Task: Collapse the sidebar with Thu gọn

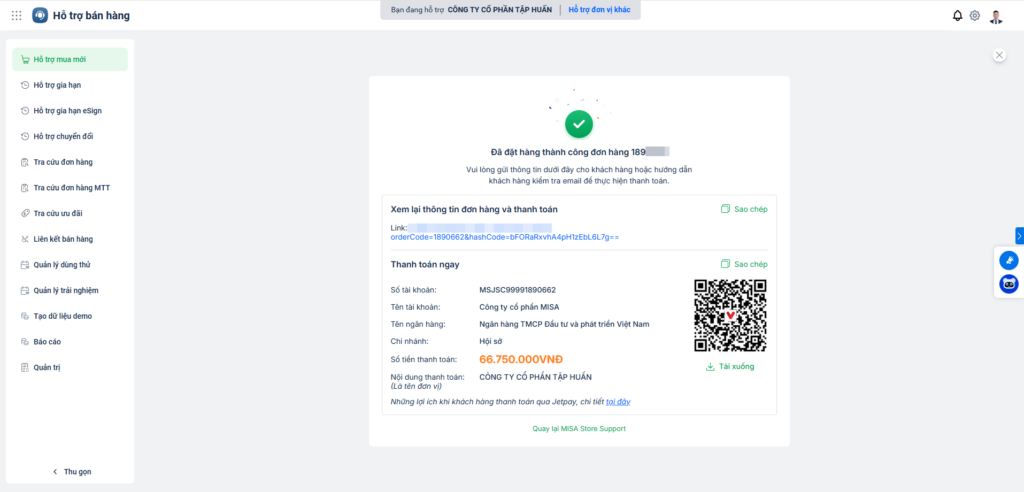Action: pyautogui.click(x=70, y=471)
